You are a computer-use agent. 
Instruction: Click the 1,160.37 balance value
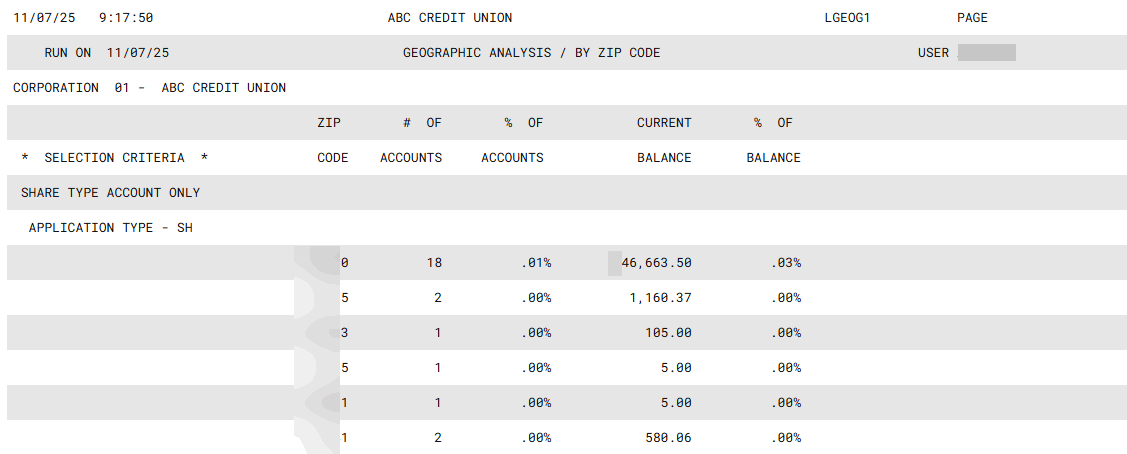tap(660, 298)
